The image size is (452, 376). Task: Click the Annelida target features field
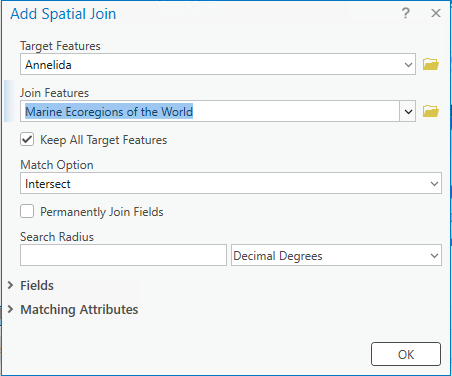pyautogui.click(x=218, y=64)
